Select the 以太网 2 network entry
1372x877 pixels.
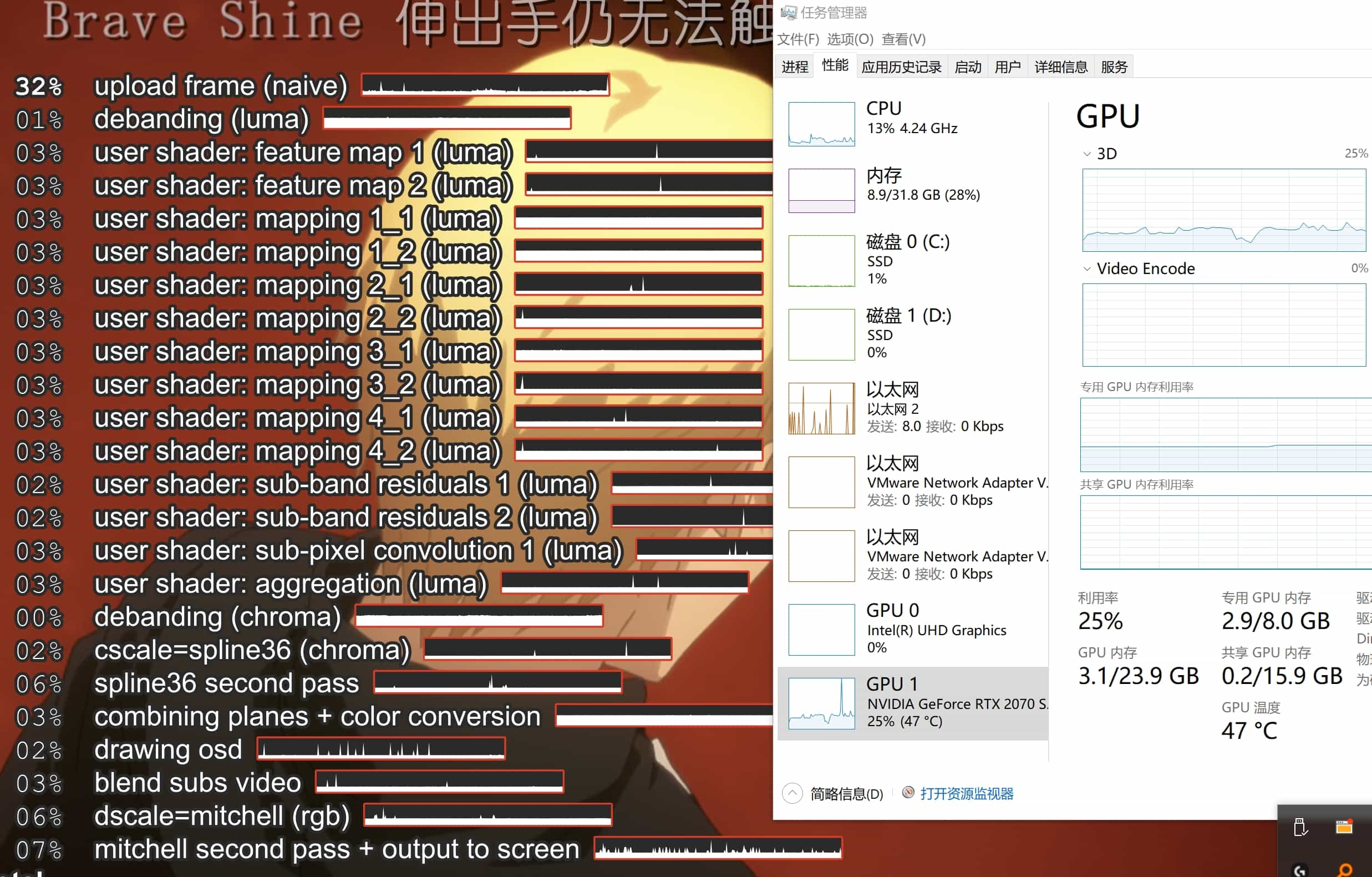913,408
